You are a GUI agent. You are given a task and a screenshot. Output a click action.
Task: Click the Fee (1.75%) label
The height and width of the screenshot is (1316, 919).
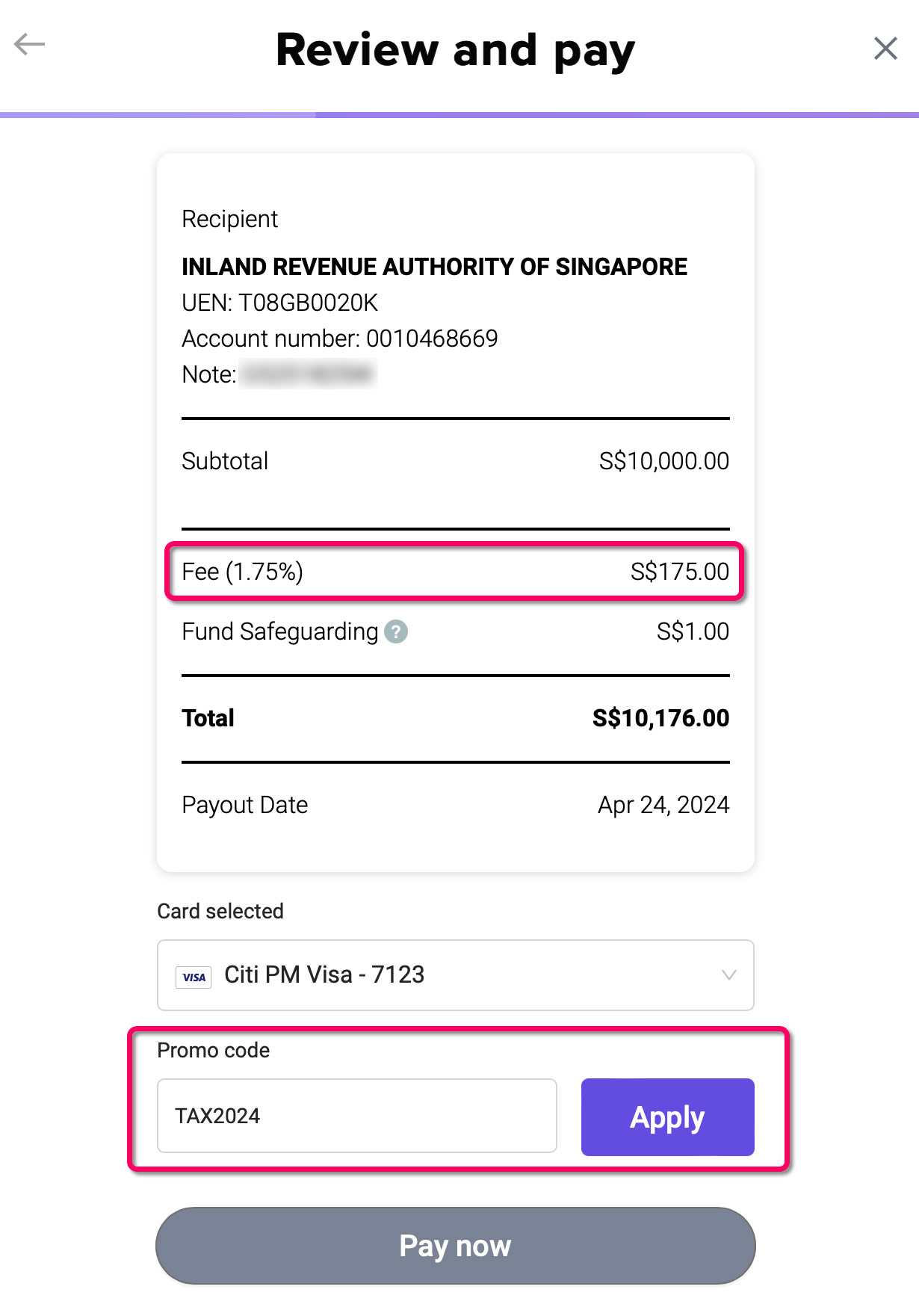[243, 572]
